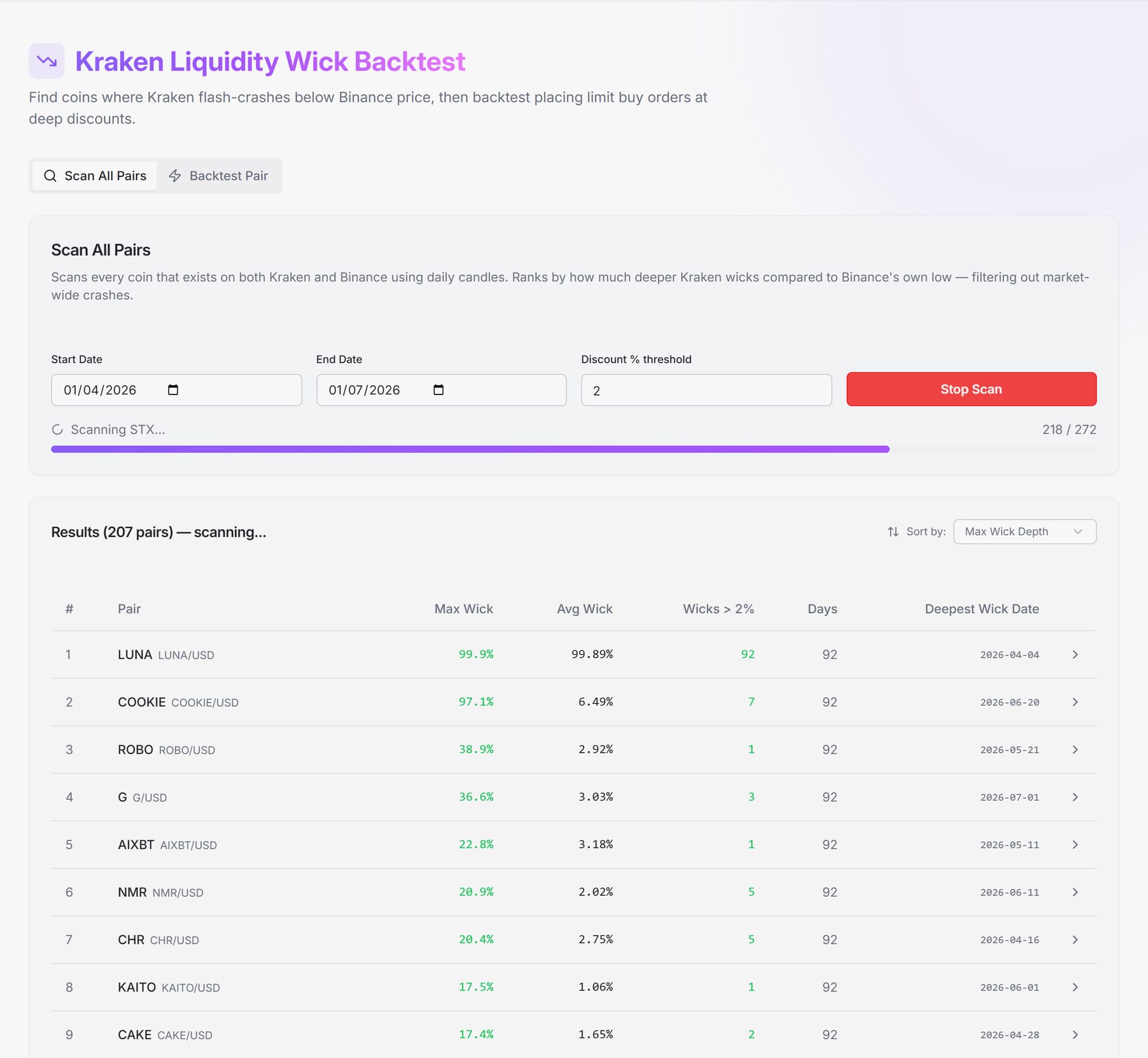The height and width of the screenshot is (1058, 1148).
Task: Expand the COOKIE row chevron
Action: [x=1075, y=702]
